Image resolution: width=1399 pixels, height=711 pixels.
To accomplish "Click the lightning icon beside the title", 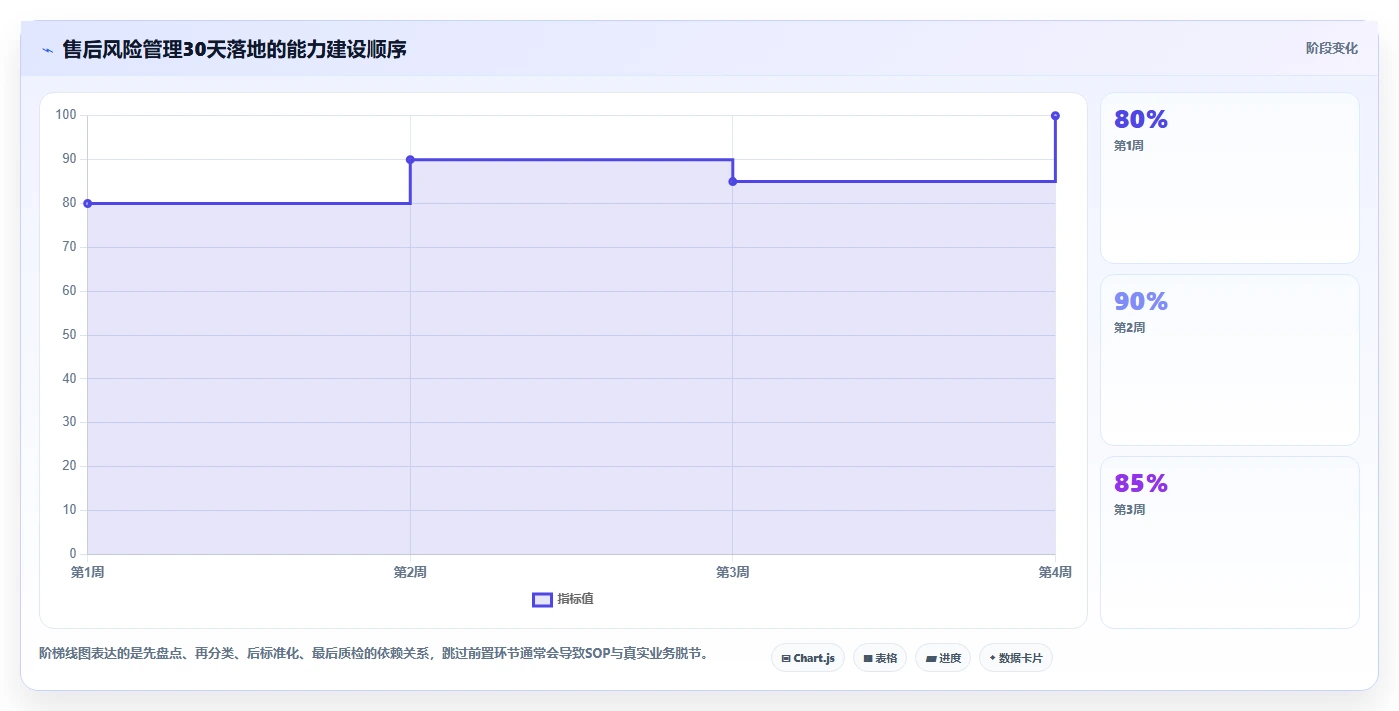I will [47, 49].
